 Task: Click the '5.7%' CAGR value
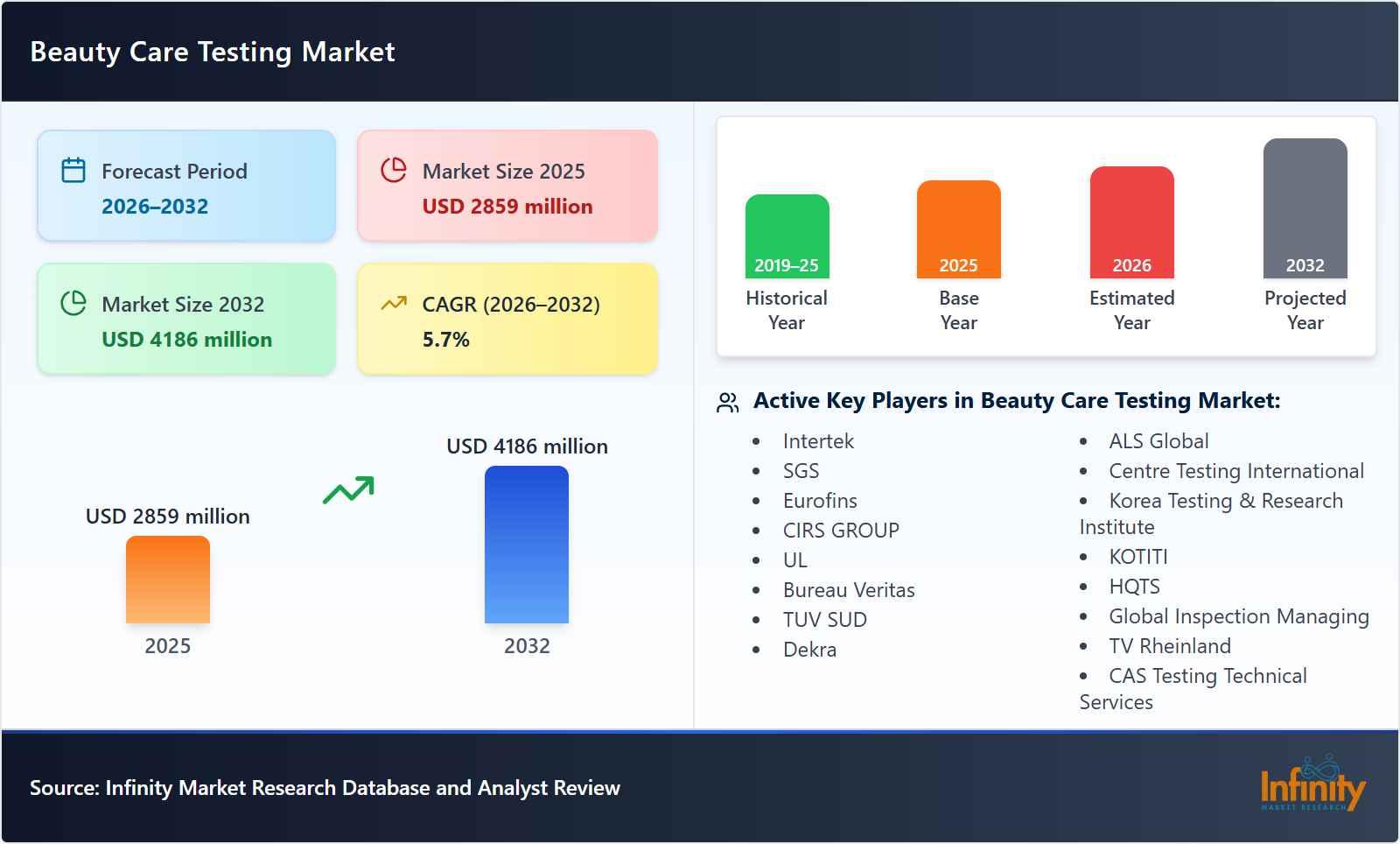[446, 340]
